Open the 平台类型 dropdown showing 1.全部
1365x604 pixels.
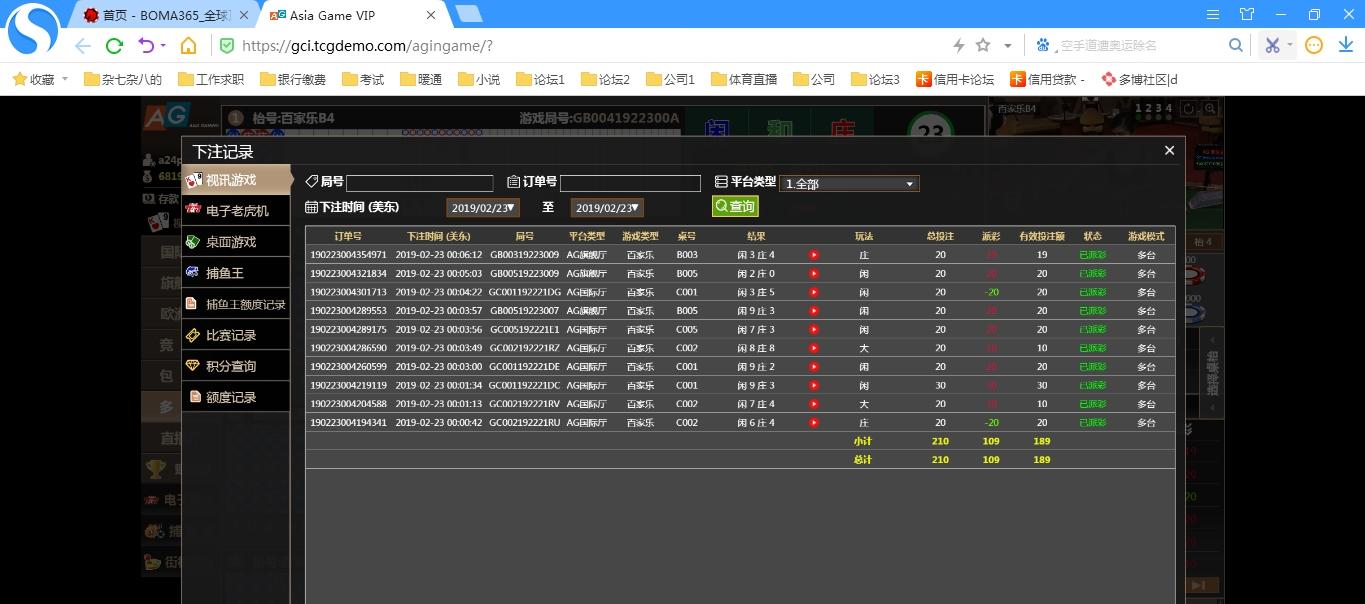(x=849, y=184)
